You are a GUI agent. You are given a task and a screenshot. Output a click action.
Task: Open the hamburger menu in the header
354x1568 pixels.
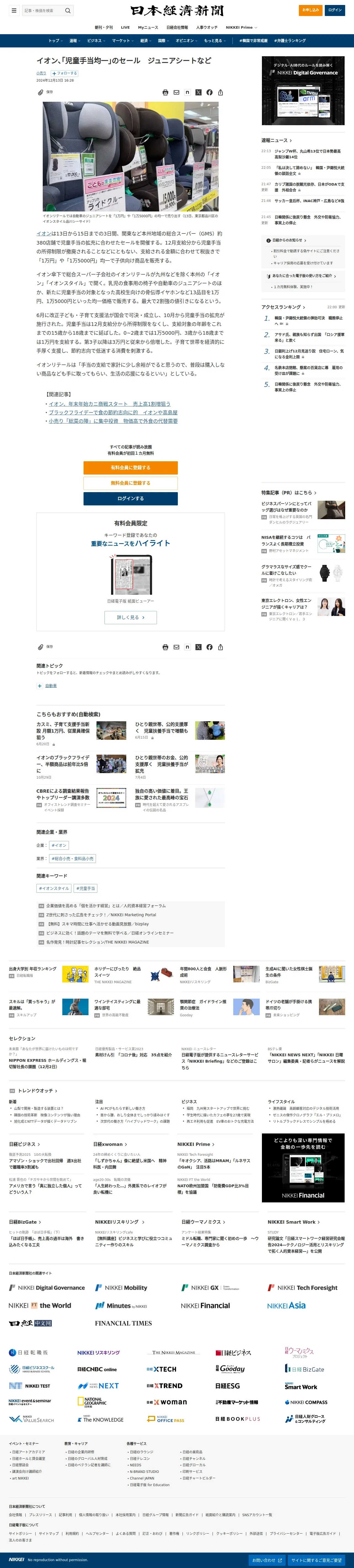point(14,10)
